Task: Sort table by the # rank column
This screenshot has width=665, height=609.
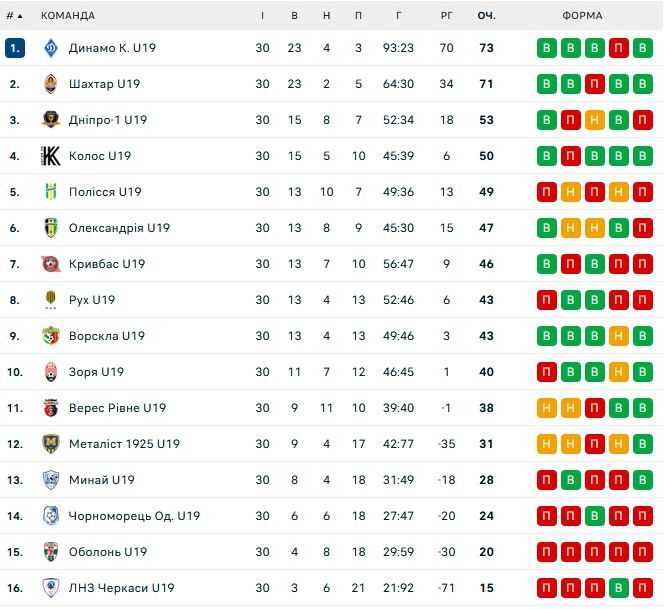Action: click(x=15, y=15)
